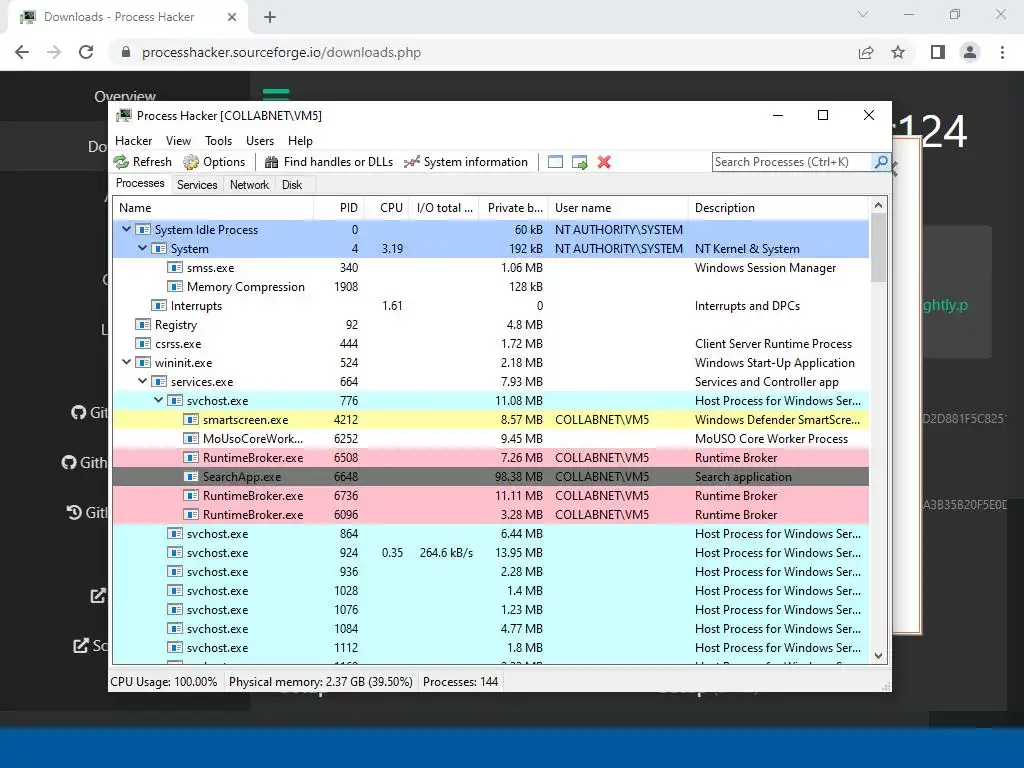Open the browser profile avatar
This screenshot has width=1024, height=768.
(970, 52)
